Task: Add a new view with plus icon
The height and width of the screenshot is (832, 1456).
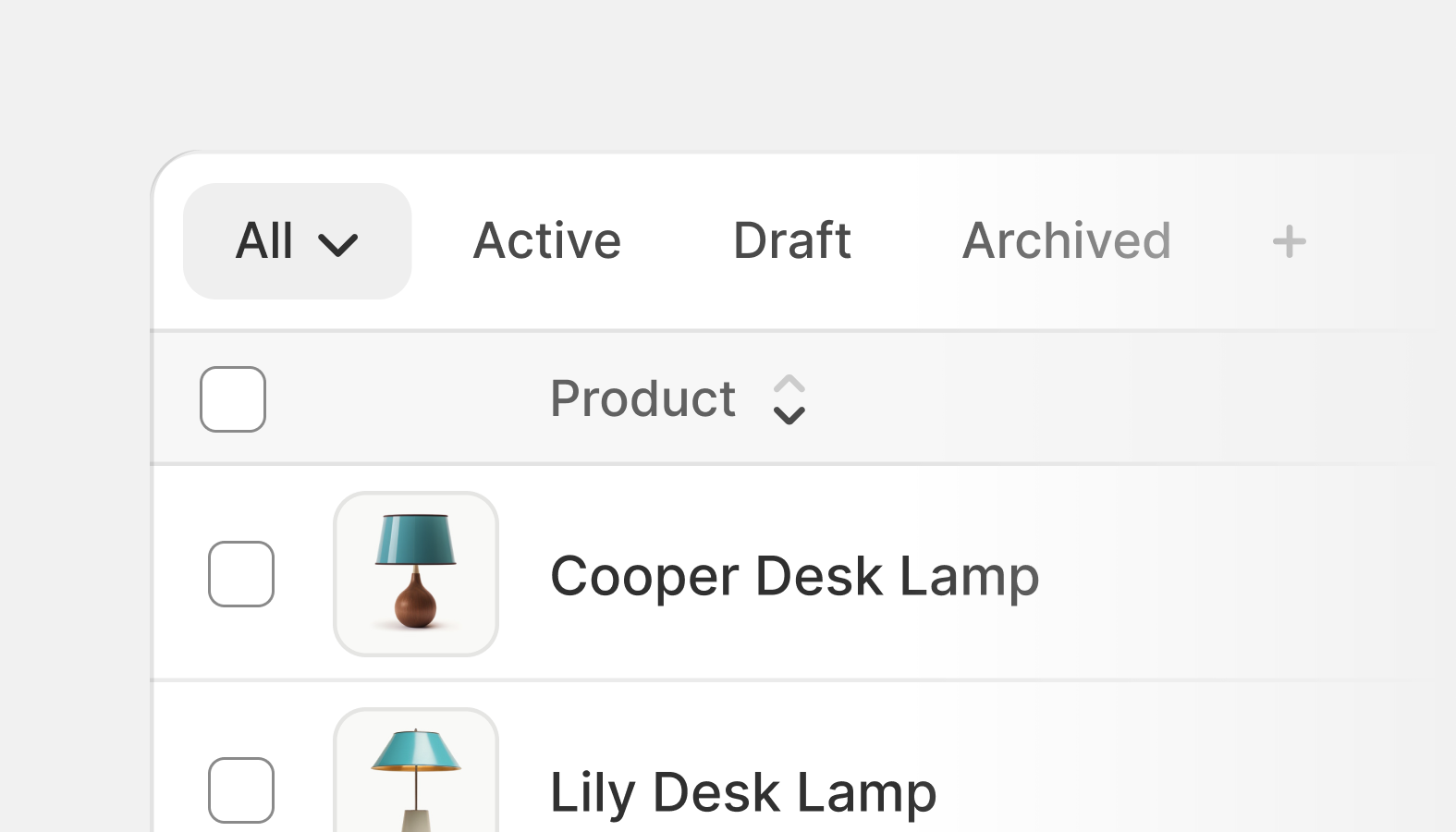Action: pyautogui.click(x=1289, y=241)
